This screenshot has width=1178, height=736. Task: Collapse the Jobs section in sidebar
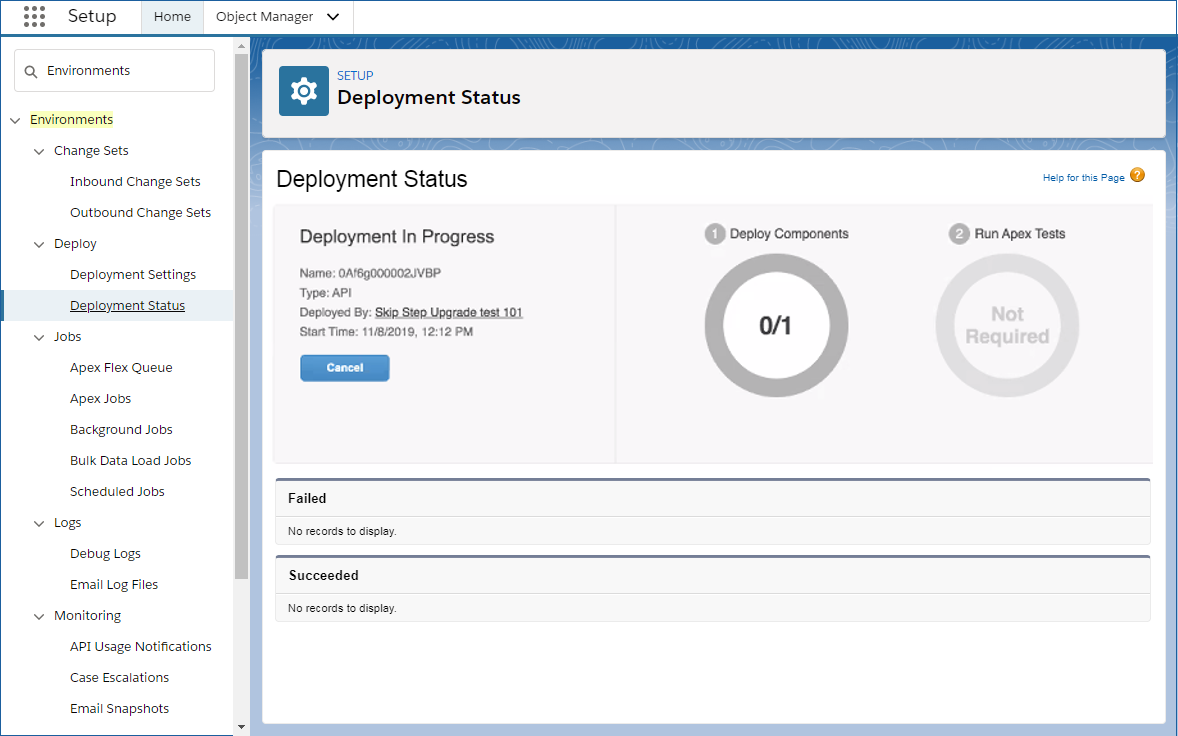(x=39, y=336)
